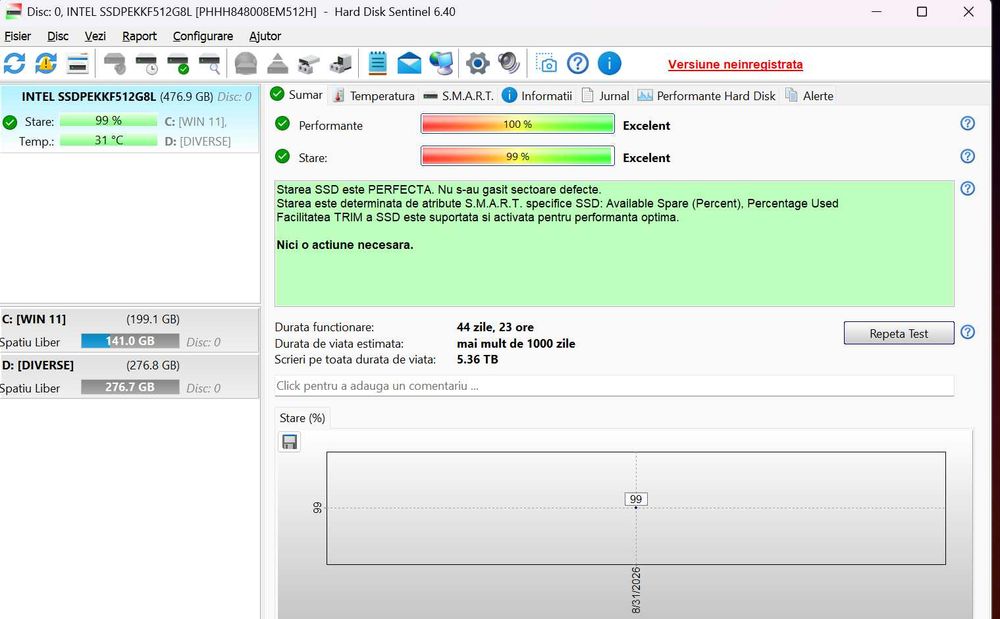This screenshot has width=1000, height=619.
Task: Click the C: free space 141.0 GB bar
Action: [130, 341]
